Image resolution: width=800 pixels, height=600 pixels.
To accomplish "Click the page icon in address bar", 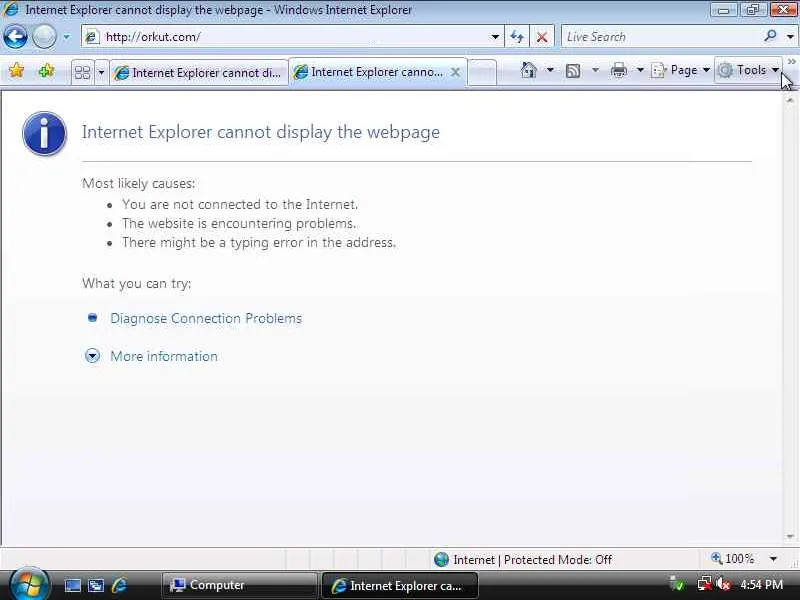I will (x=92, y=37).
